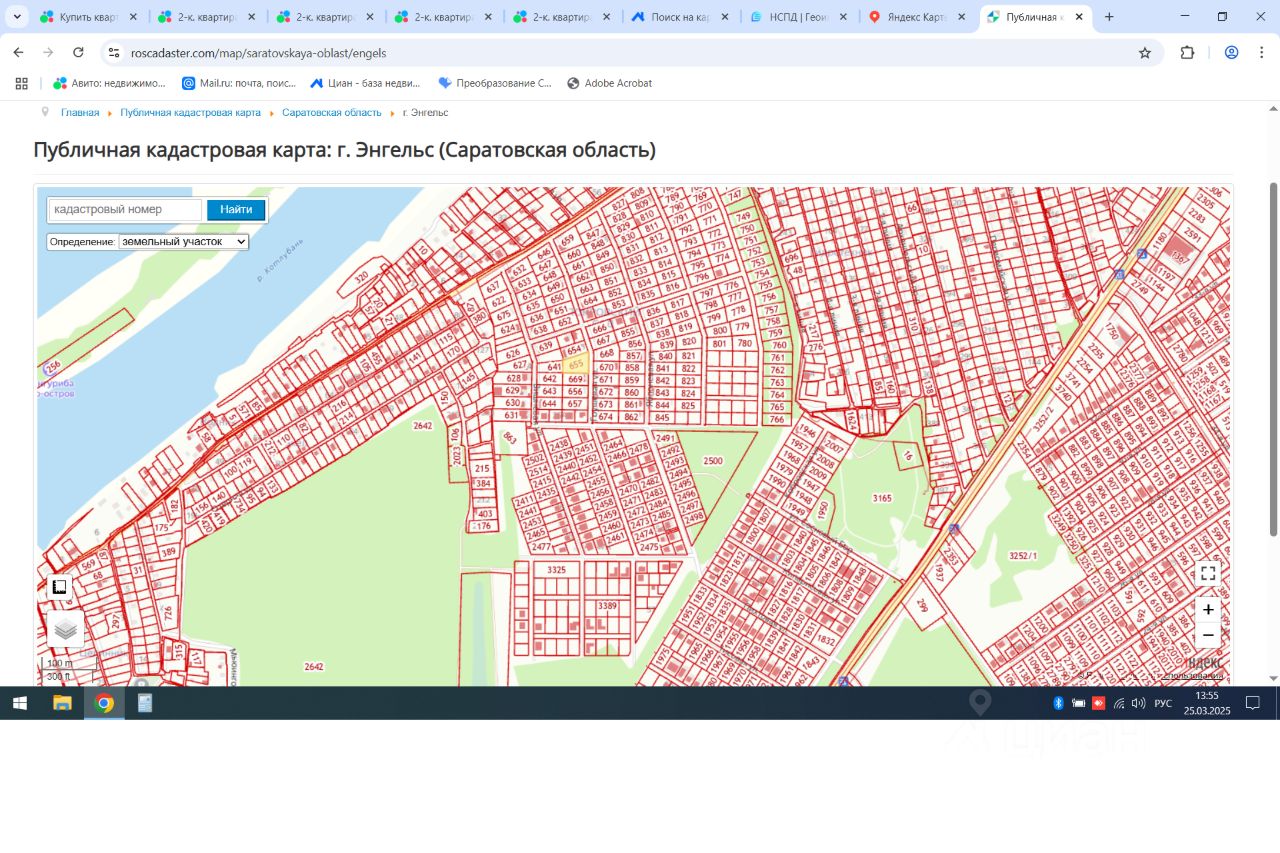Click the Bluetooth icon in system tray
1280x853 pixels.
[1058, 703]
